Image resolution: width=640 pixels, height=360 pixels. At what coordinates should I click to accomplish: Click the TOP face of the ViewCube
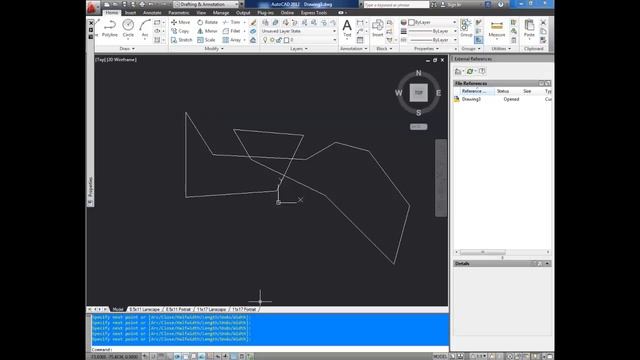(418, 93)
